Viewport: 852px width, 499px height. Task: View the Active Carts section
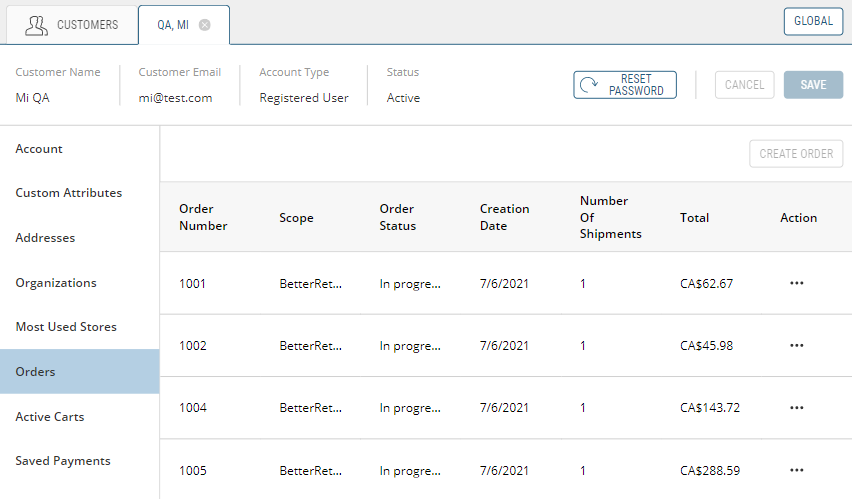pos(50,417)
